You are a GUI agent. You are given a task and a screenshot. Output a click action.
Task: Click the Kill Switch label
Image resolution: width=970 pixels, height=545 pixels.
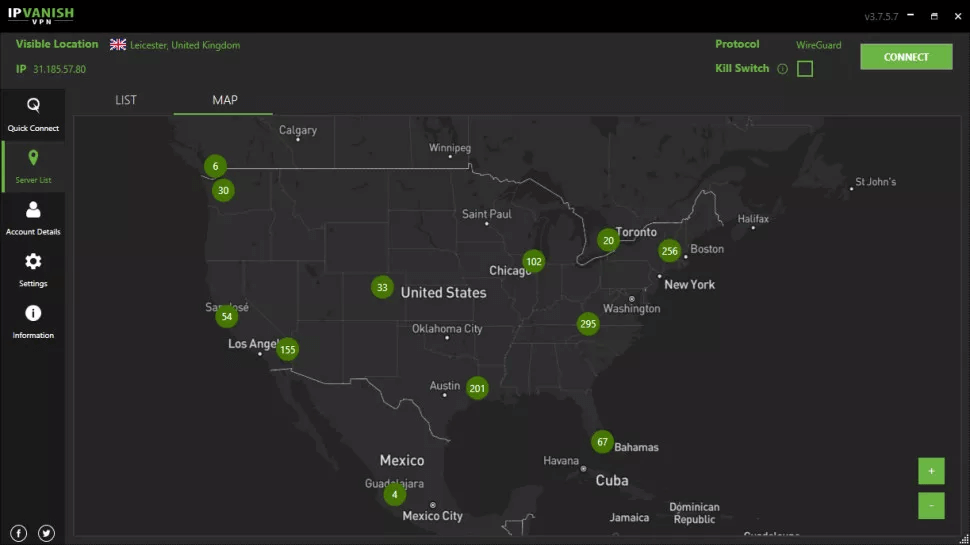pos(742,68)
